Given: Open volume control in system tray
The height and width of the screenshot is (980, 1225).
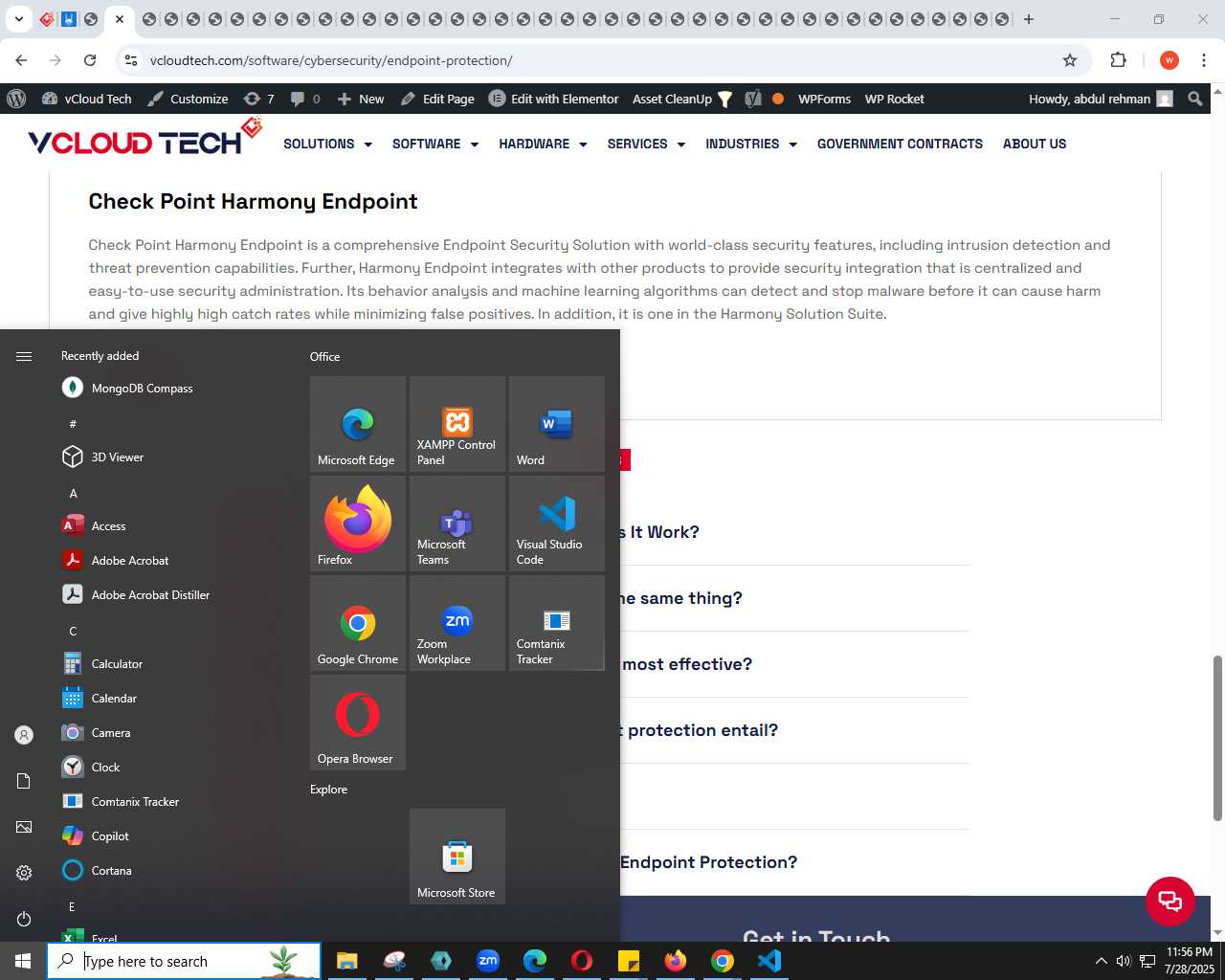Looking at the screenshot, I should click(x=1124, y=961).
